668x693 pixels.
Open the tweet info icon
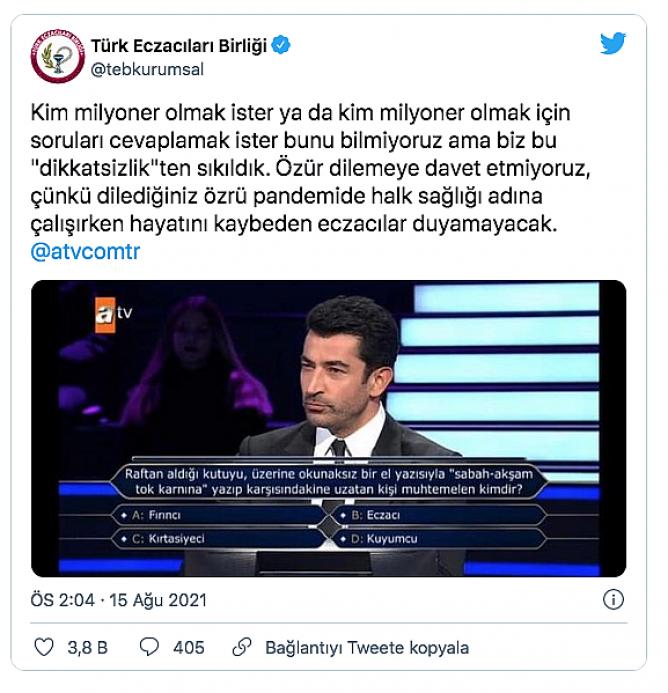click(x=613, y=600)
